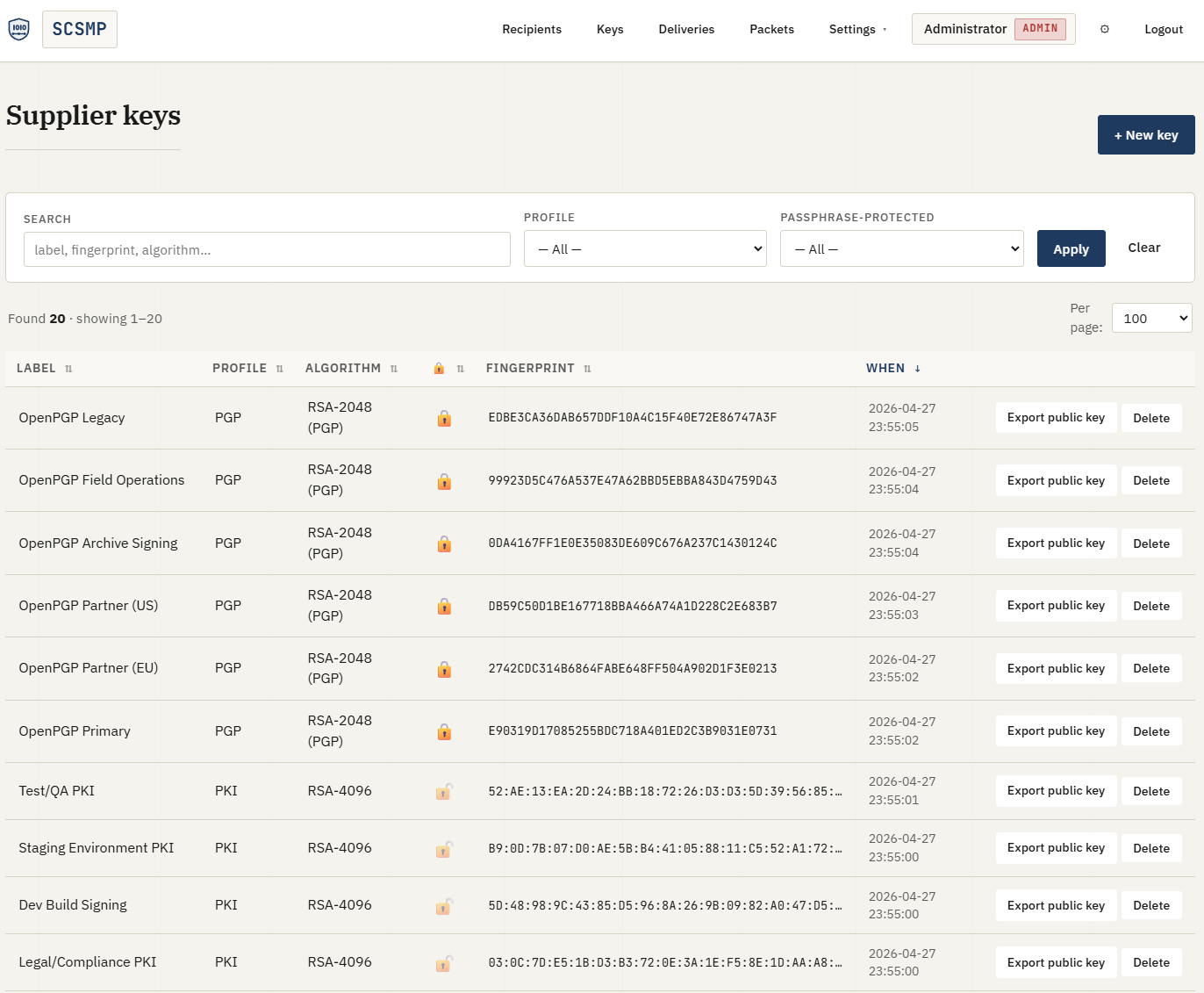
Task: Click the lock icon for OpenPGP Archive Signing
Action: [x=444, y=544]
